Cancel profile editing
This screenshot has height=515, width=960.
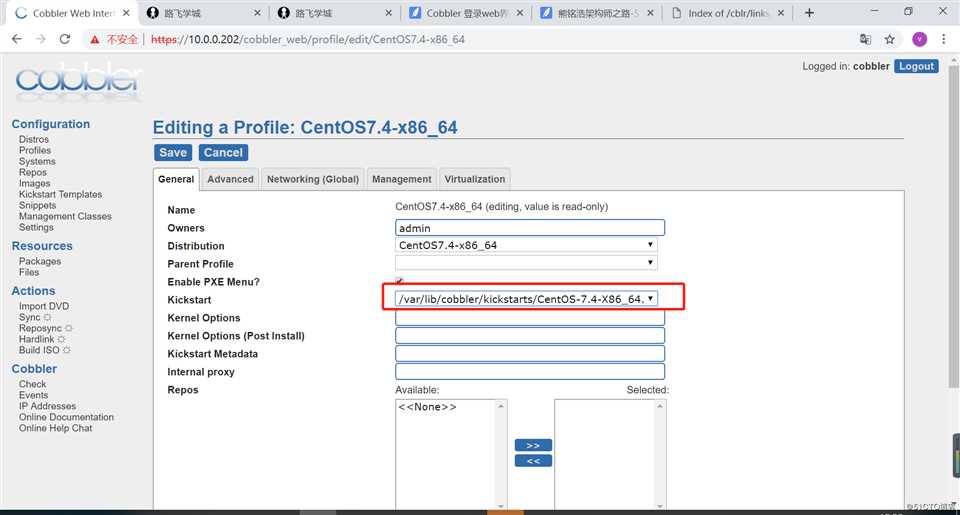pyautogui.click(x=223, y=152)
